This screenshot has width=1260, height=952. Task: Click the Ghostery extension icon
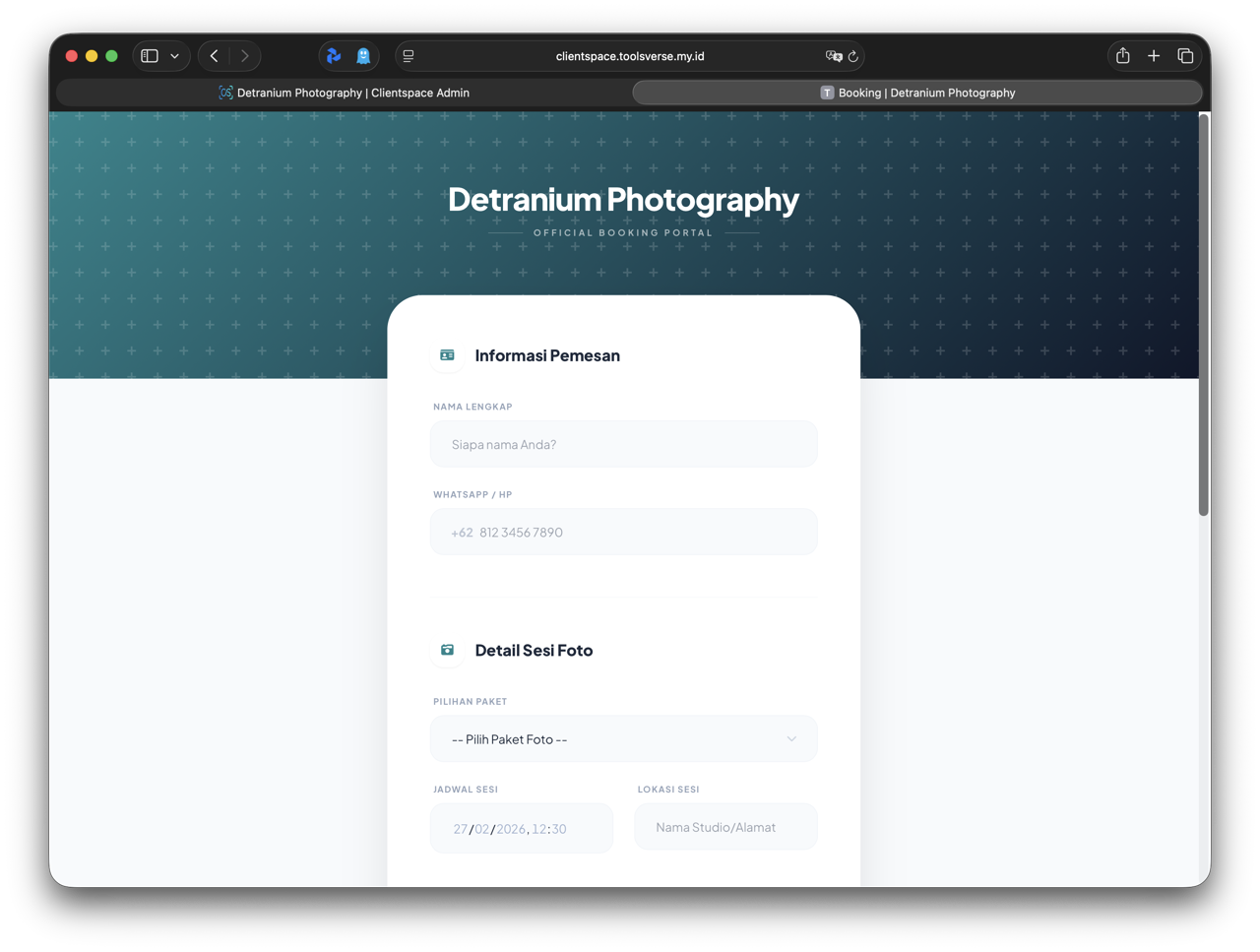coord(363,56)
